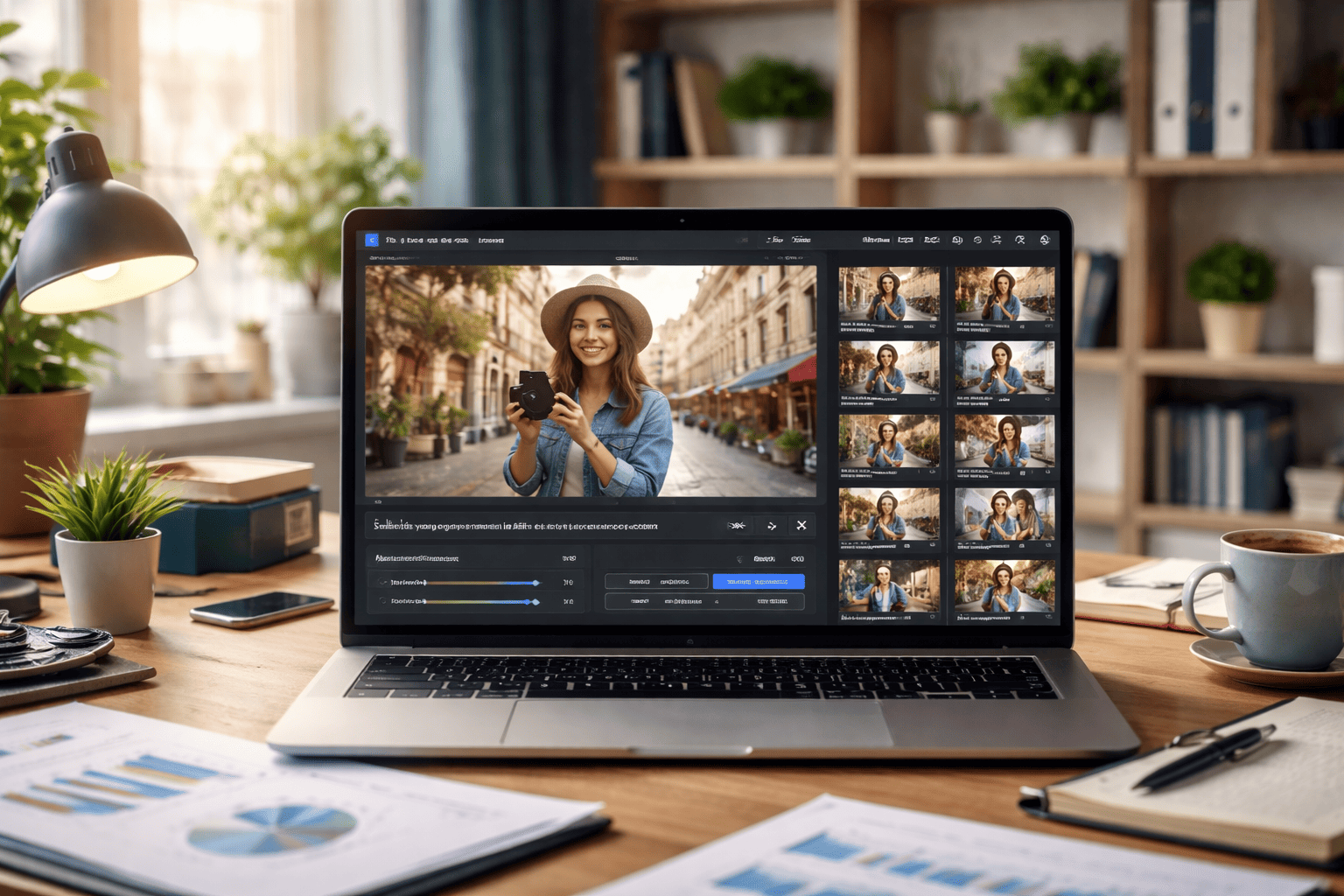
Task: Click the small icon under the top-left thumbnail
Action: [x=933, y=326]
